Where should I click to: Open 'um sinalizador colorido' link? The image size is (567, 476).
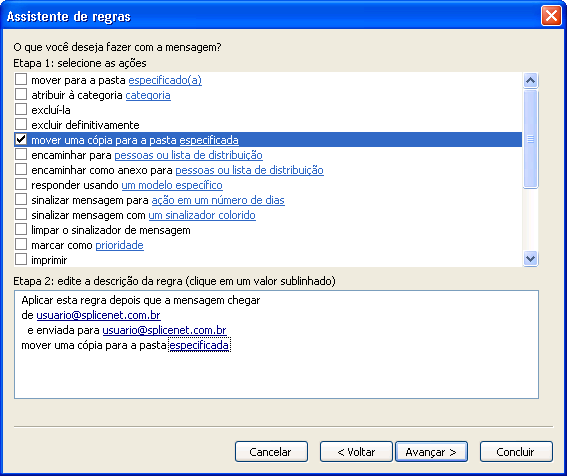pos(202,215)
